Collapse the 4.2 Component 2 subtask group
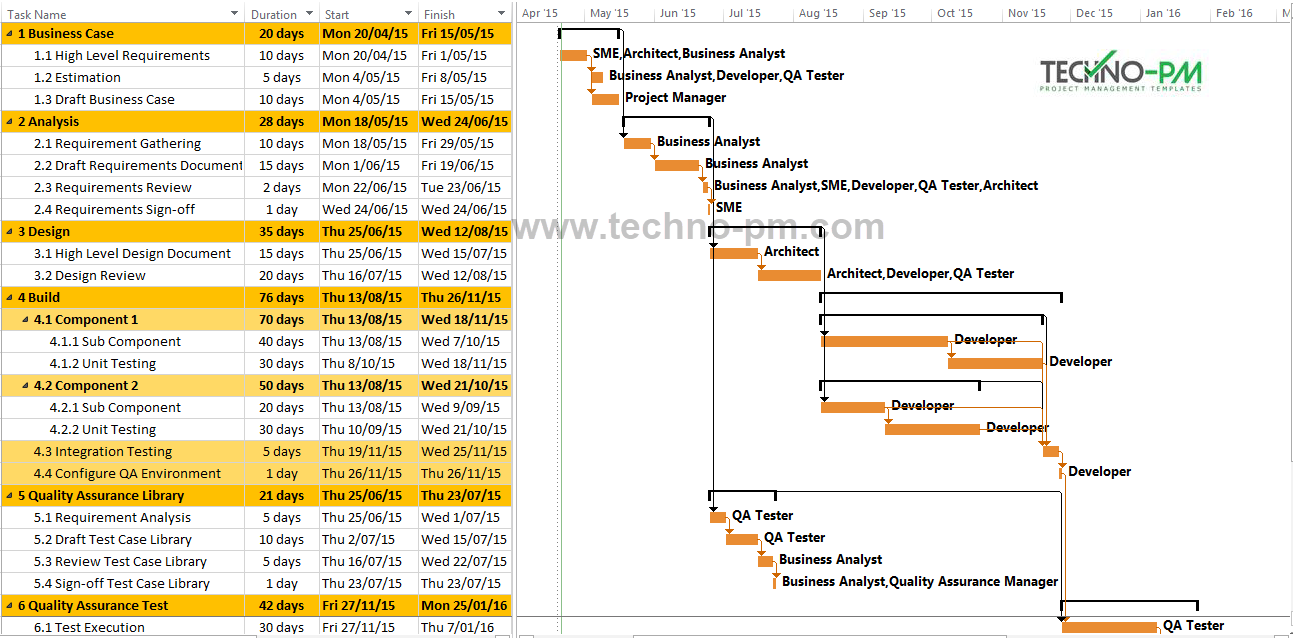The image size is (1293, 638). (x=26, y=386)
